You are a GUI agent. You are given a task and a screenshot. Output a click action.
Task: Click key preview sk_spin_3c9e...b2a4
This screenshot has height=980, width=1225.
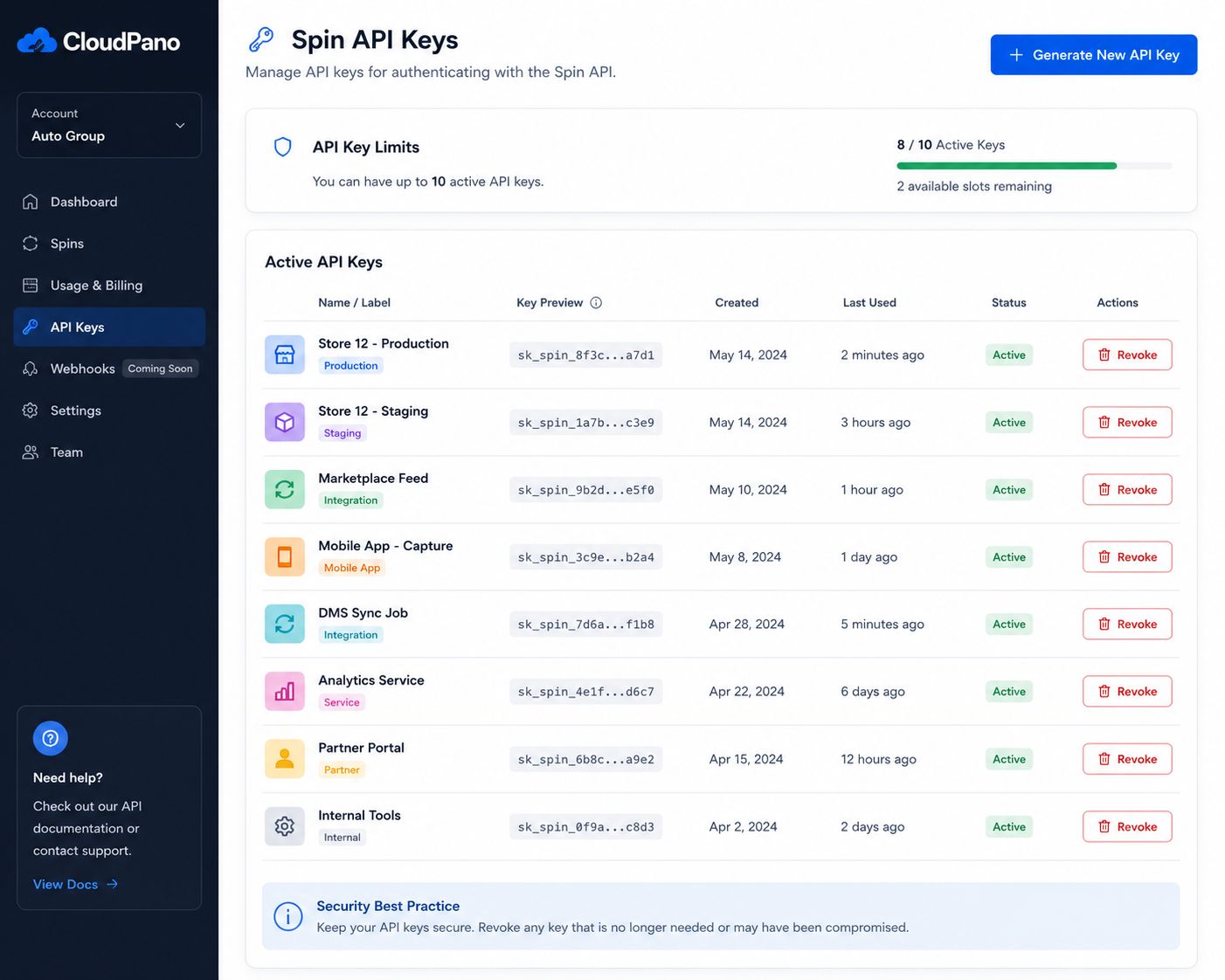coord(585,556)
